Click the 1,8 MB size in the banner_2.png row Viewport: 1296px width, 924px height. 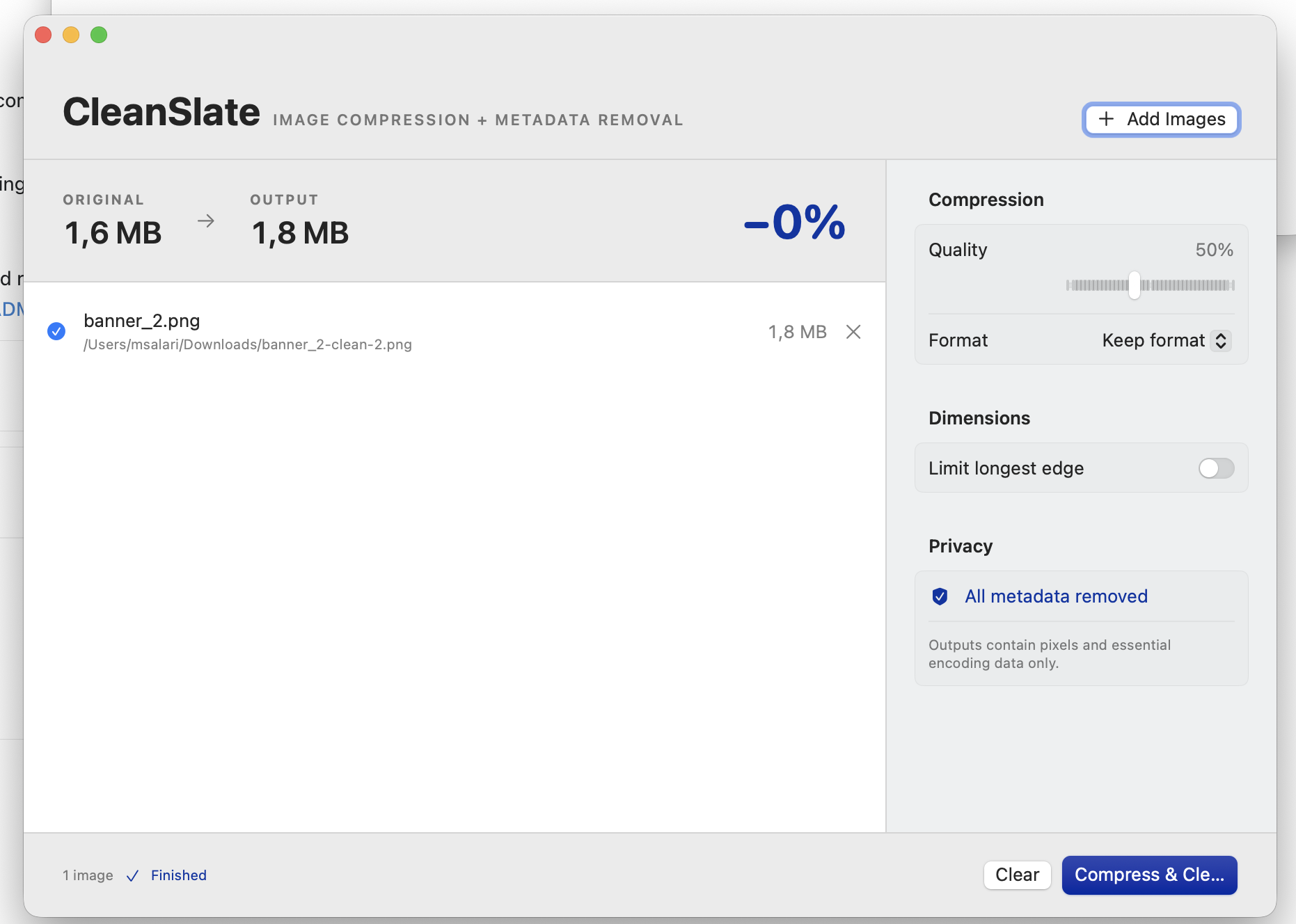[798, 332]
